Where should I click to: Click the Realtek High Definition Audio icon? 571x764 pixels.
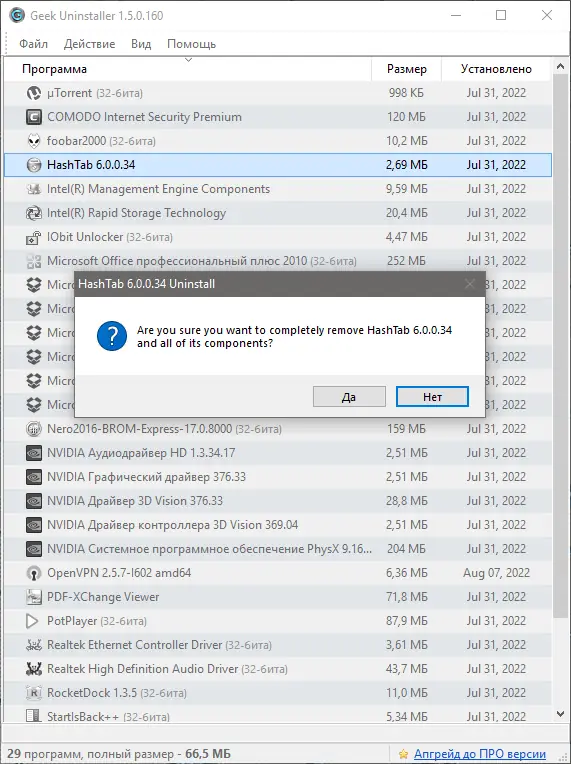click(34, 669)
